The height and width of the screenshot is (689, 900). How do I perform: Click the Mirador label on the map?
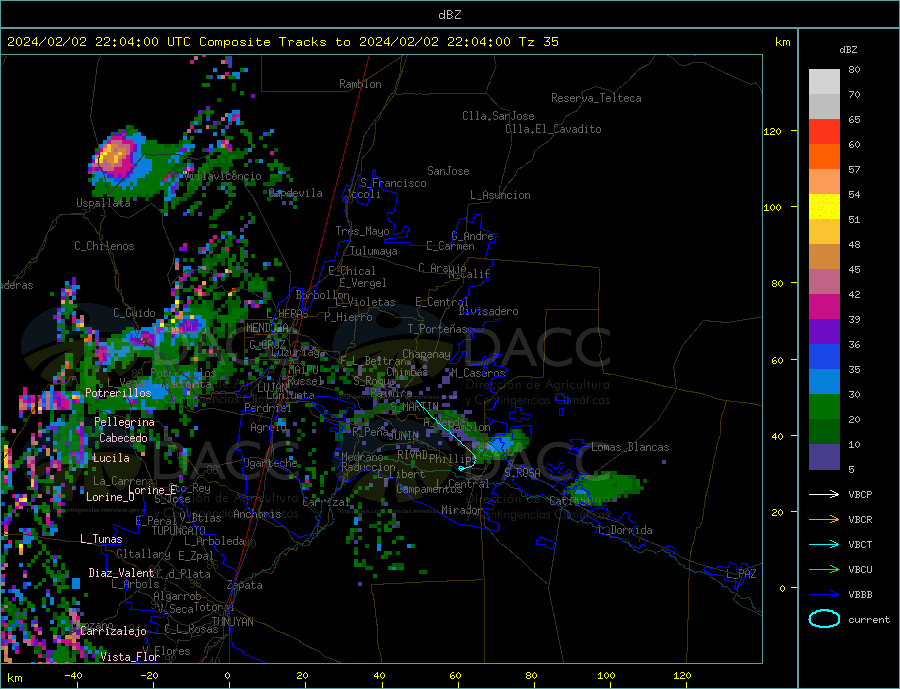(462, 510)
